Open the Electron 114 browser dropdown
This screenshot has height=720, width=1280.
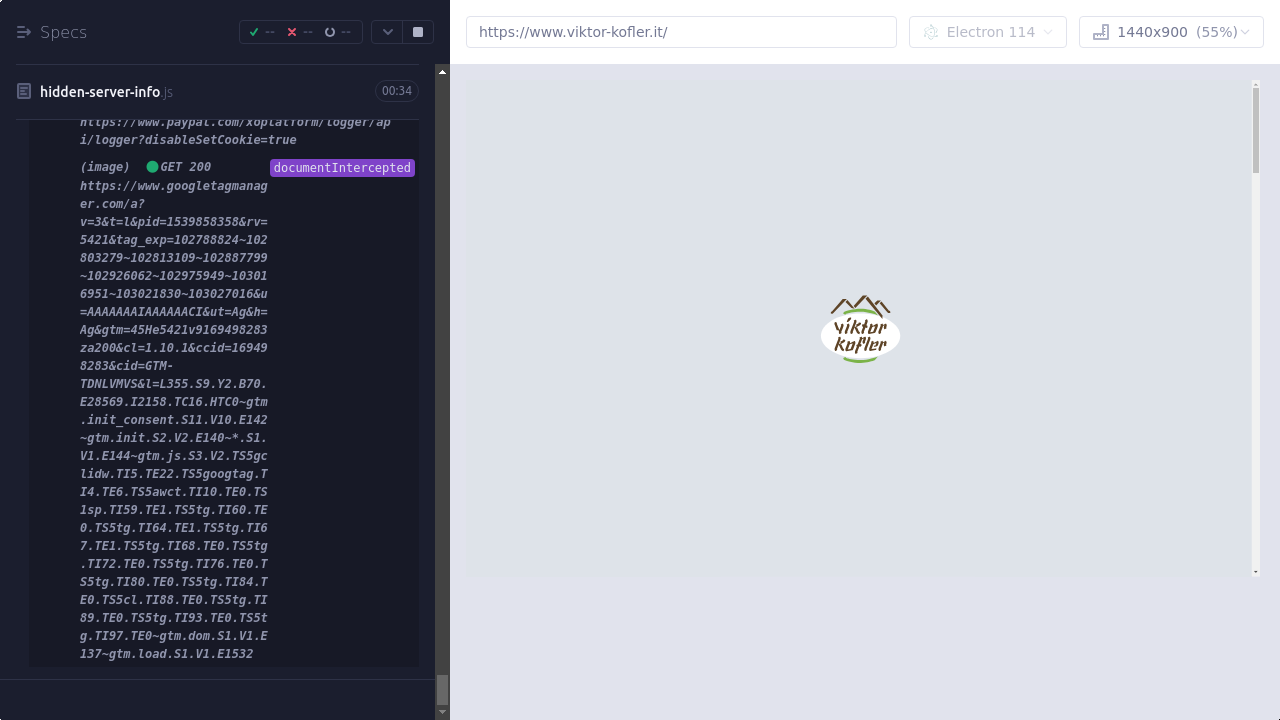point(988,32)
